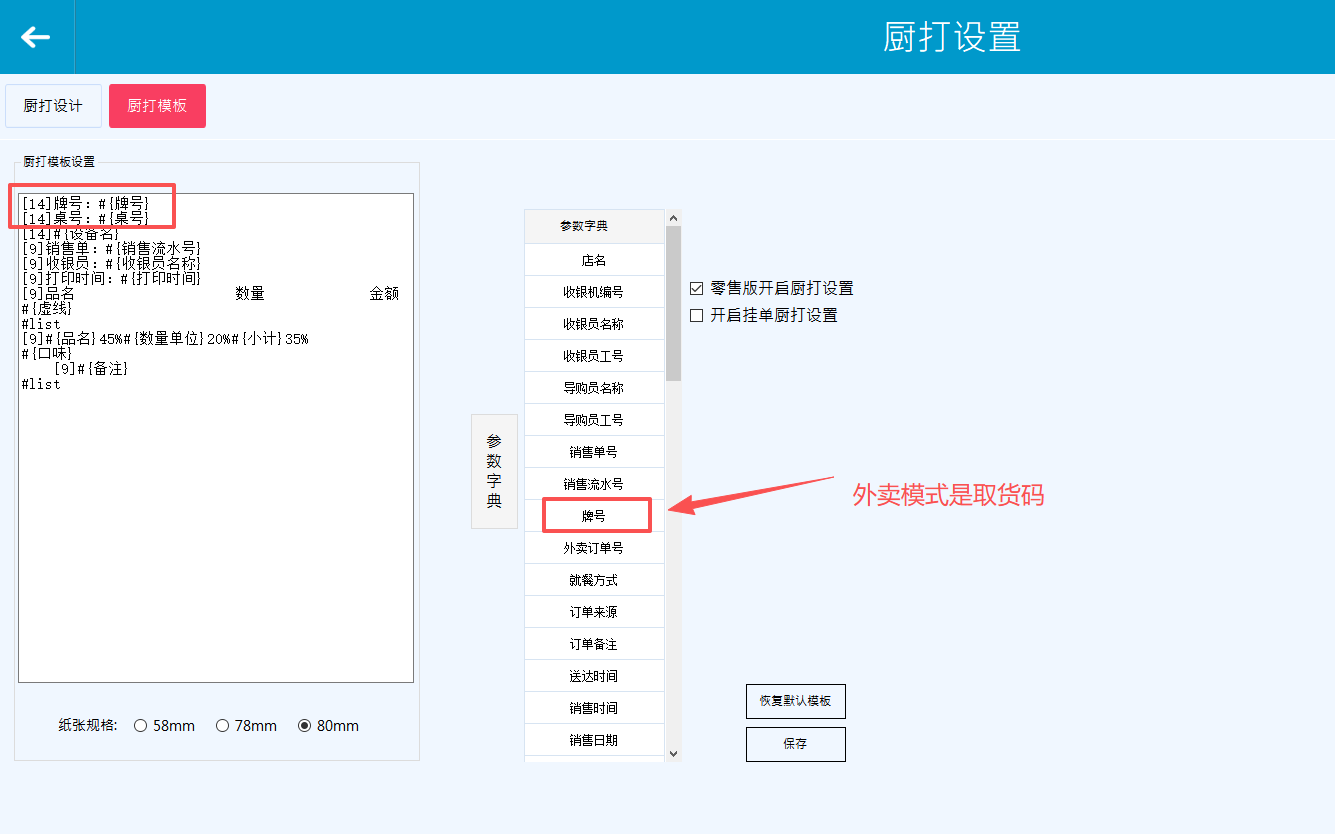1335x834 pixels.
Task: Save the kitchen print template
Action: click(x=795, y=744)
